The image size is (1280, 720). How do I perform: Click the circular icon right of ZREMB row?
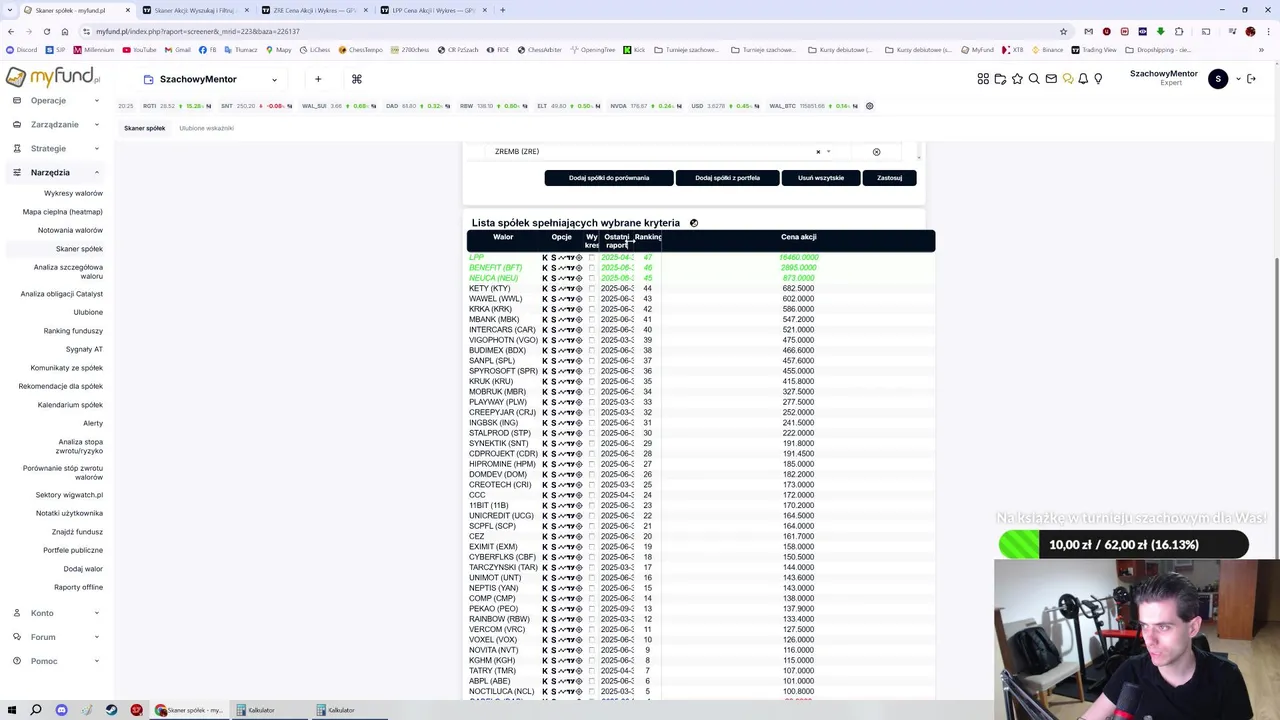click(876, 152)
